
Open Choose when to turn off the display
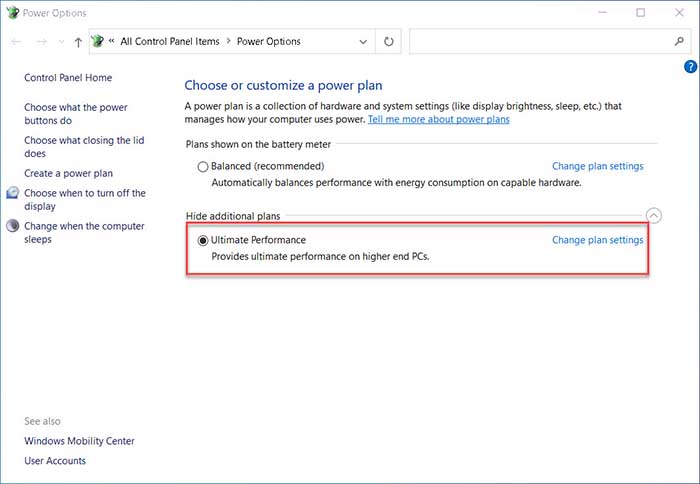coord(85,200)
